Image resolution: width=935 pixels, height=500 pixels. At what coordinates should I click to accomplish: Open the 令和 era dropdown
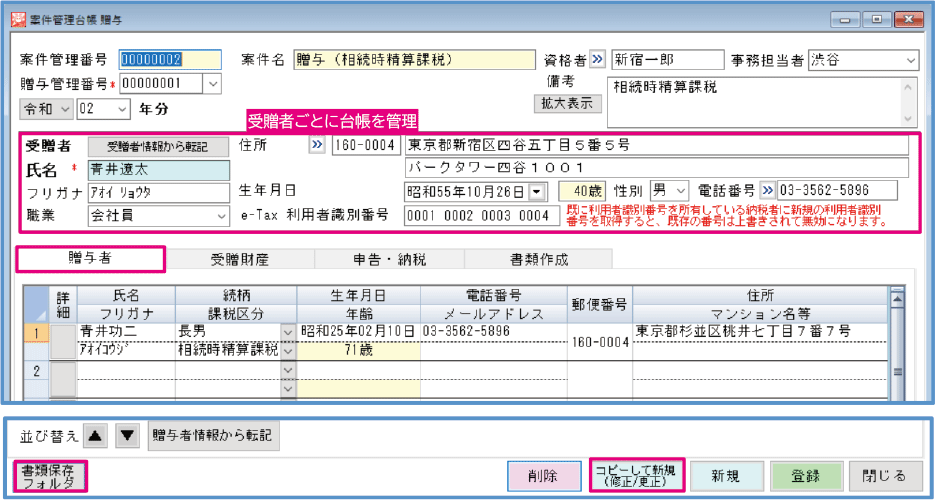coord(65,108)
